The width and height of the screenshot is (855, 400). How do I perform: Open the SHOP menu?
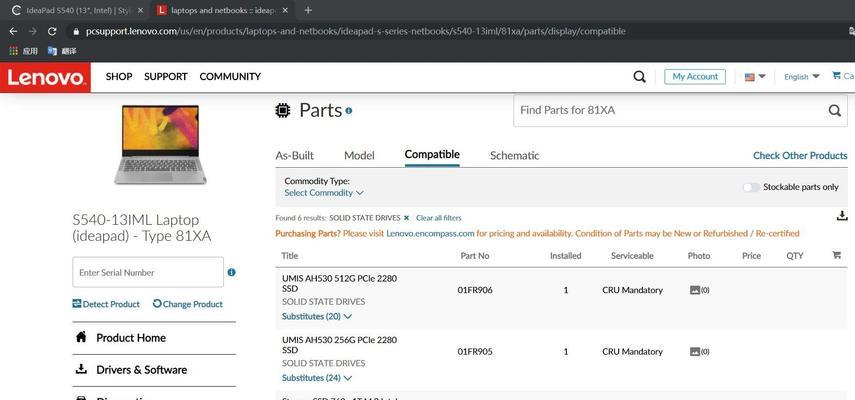click(119, 77)
